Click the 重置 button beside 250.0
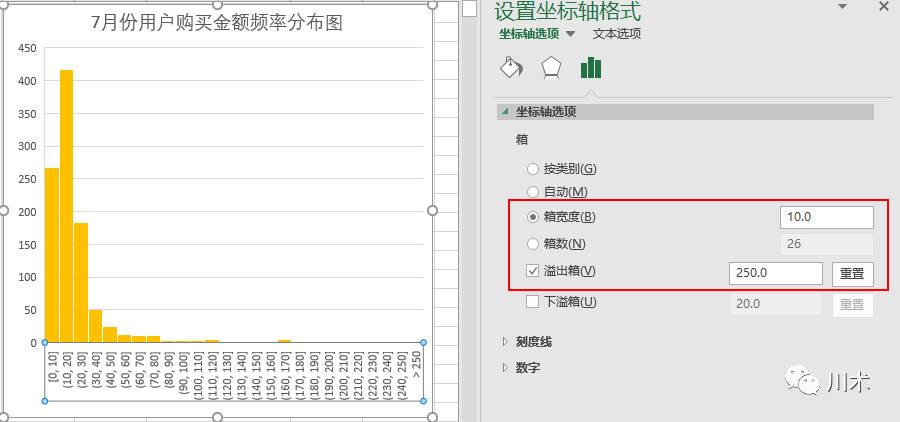This screenshot has height=422, width=900. [x=852, y=274]
